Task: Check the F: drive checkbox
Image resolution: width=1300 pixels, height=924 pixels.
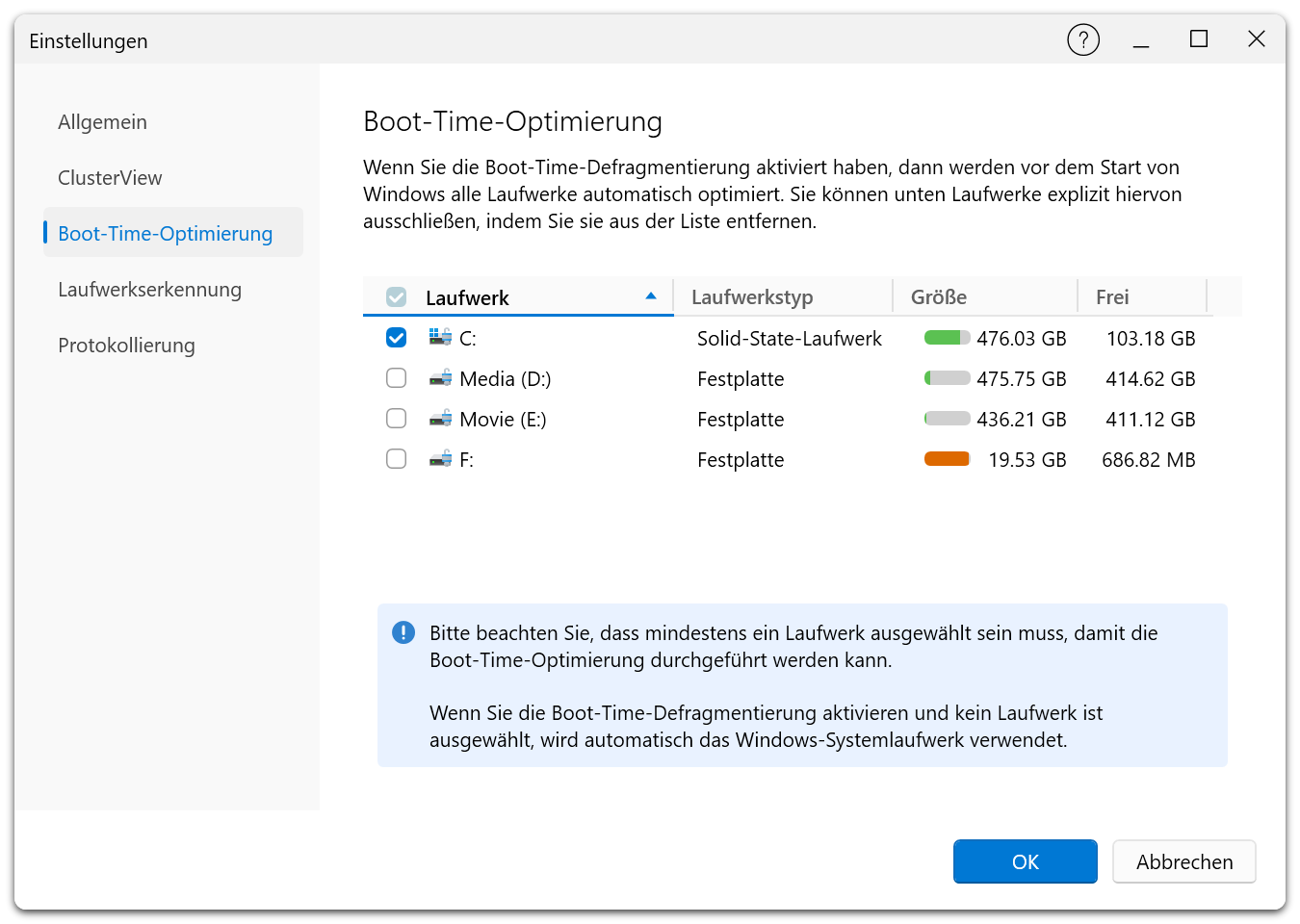Action: click(x=396, y=459)
